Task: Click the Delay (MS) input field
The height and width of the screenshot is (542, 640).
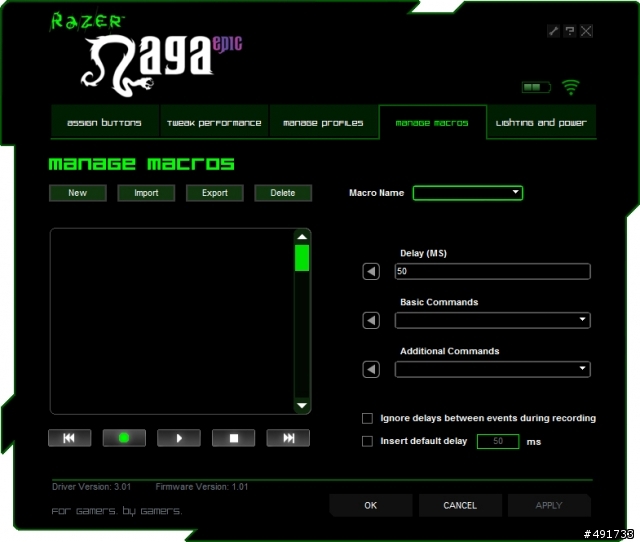Action: click(493, 271)
